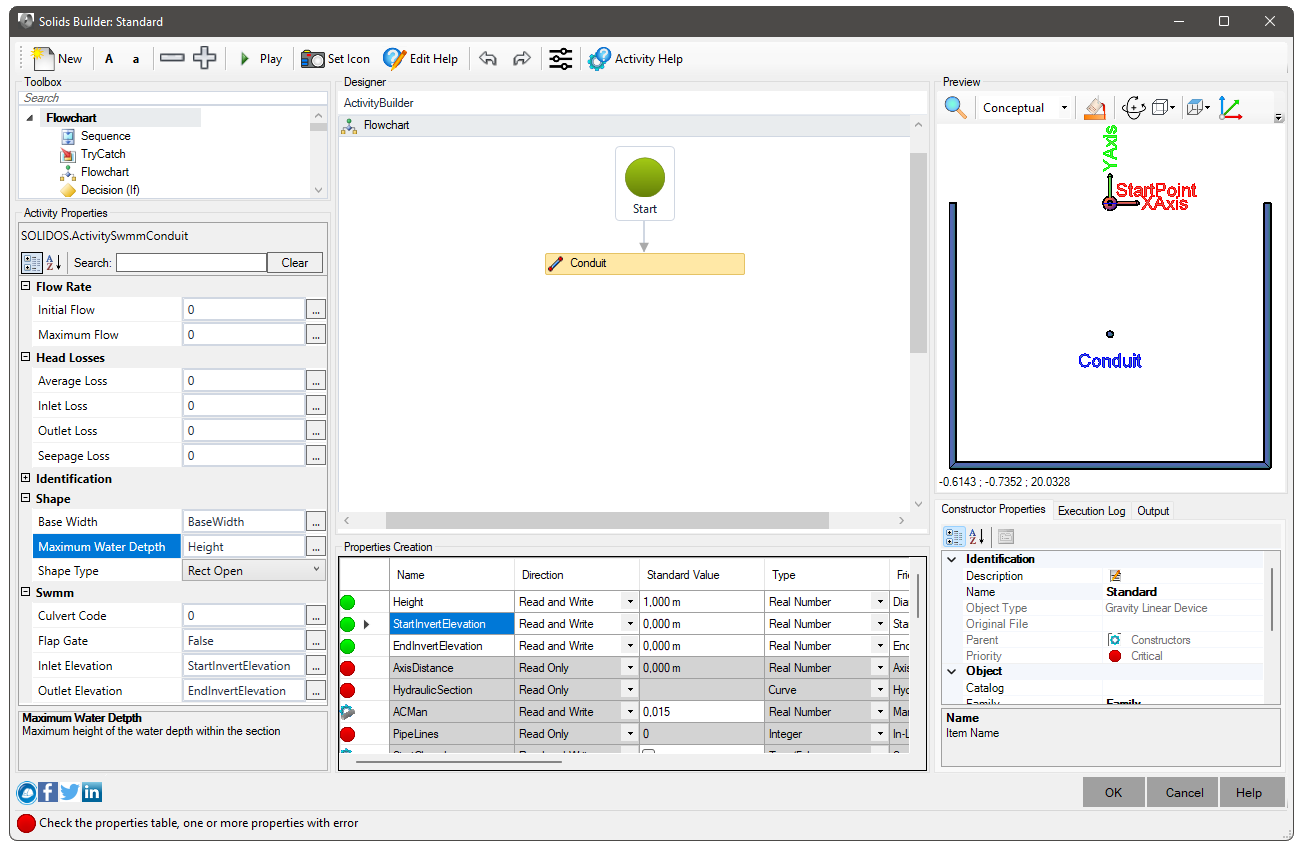This screenshot has height=851, width=1303.
Task: Collapse the Flow Rate group
Action: pos(26,287)
